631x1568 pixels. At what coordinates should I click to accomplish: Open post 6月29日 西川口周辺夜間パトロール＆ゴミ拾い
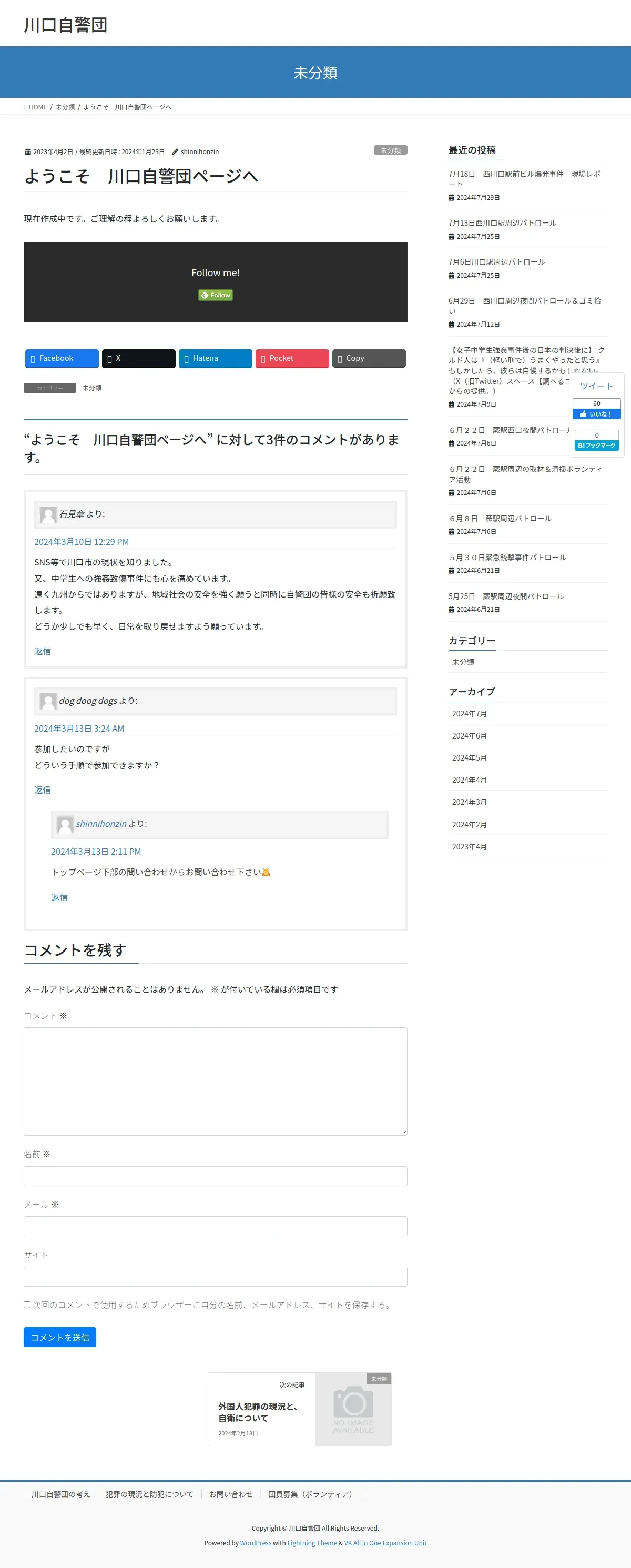coord(524,306)
